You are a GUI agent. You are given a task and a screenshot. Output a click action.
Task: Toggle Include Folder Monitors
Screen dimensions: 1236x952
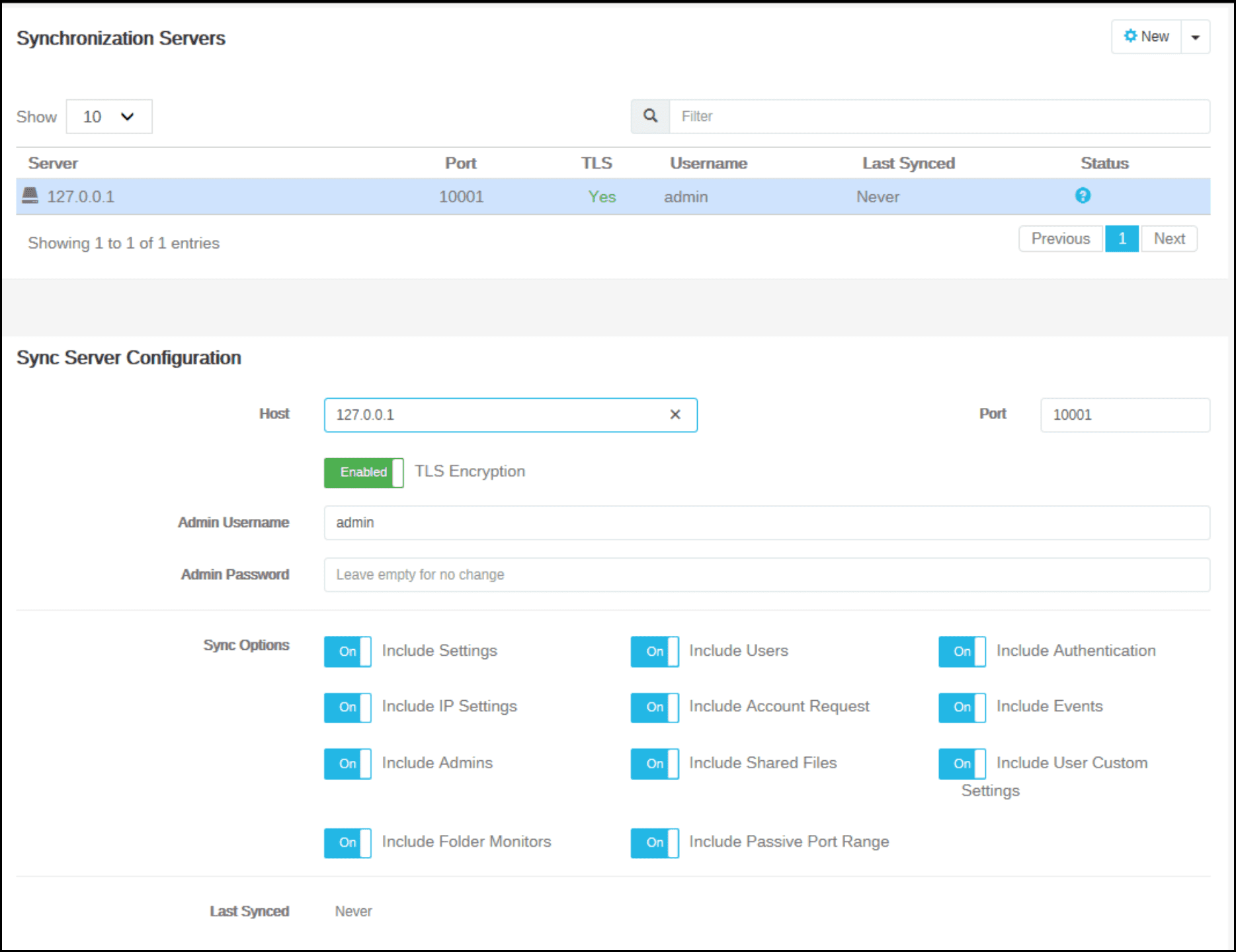coord(347,843)
